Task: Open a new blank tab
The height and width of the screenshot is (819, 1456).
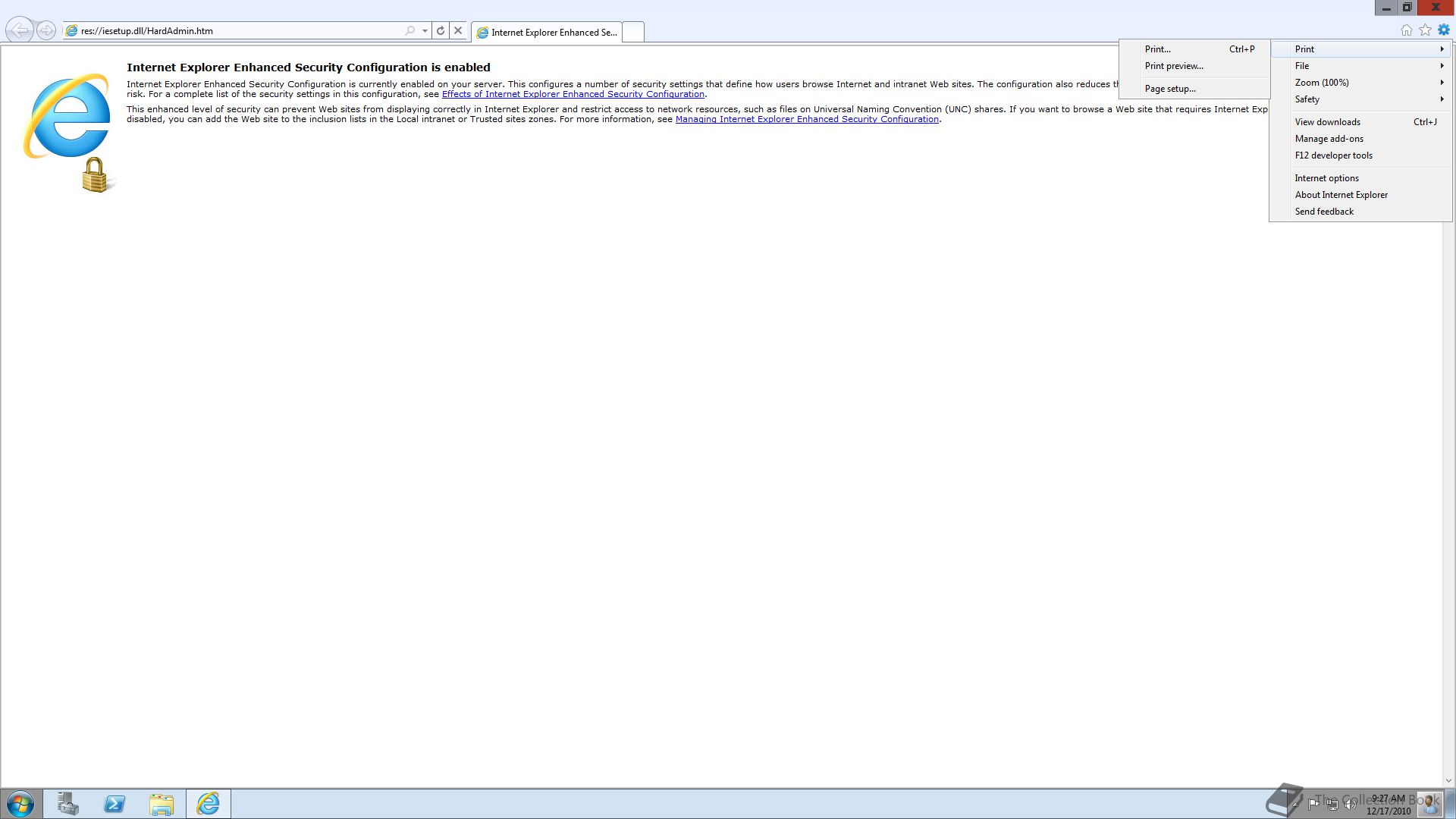Action: 633,32
